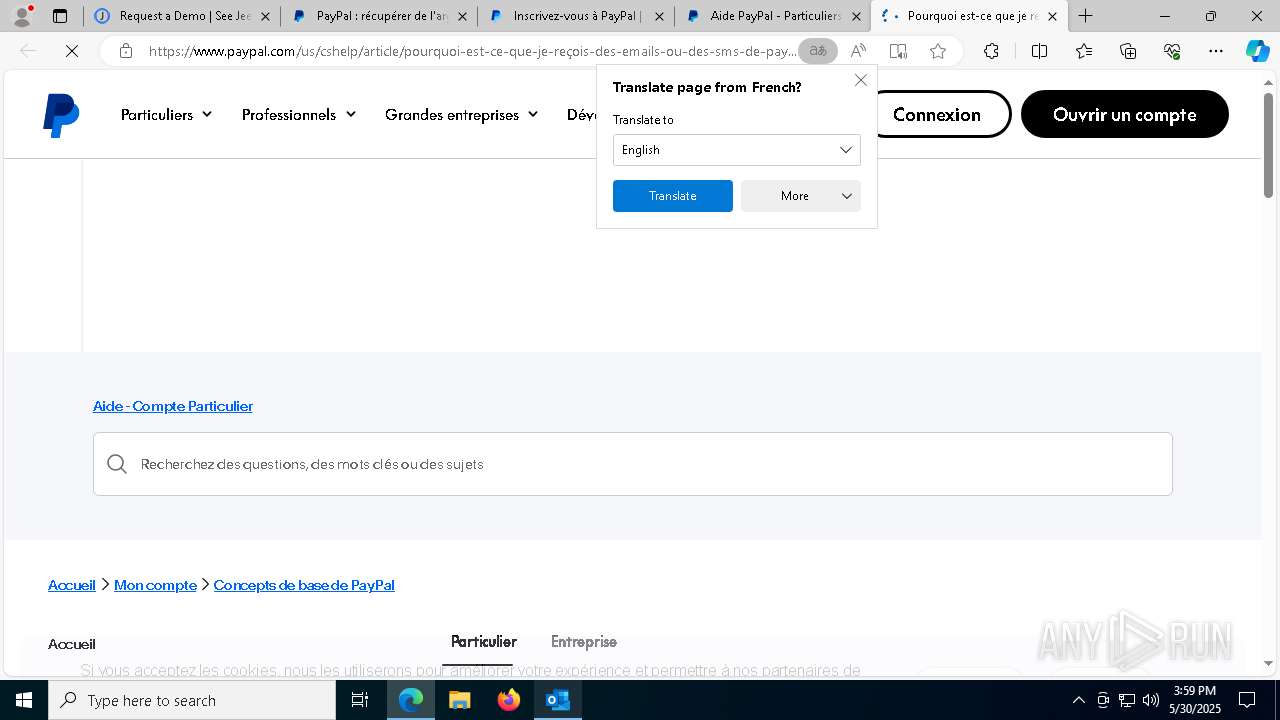Open browser essentials heart icon
This screenshot has height=720, width=1280.
coord(1172,51)
